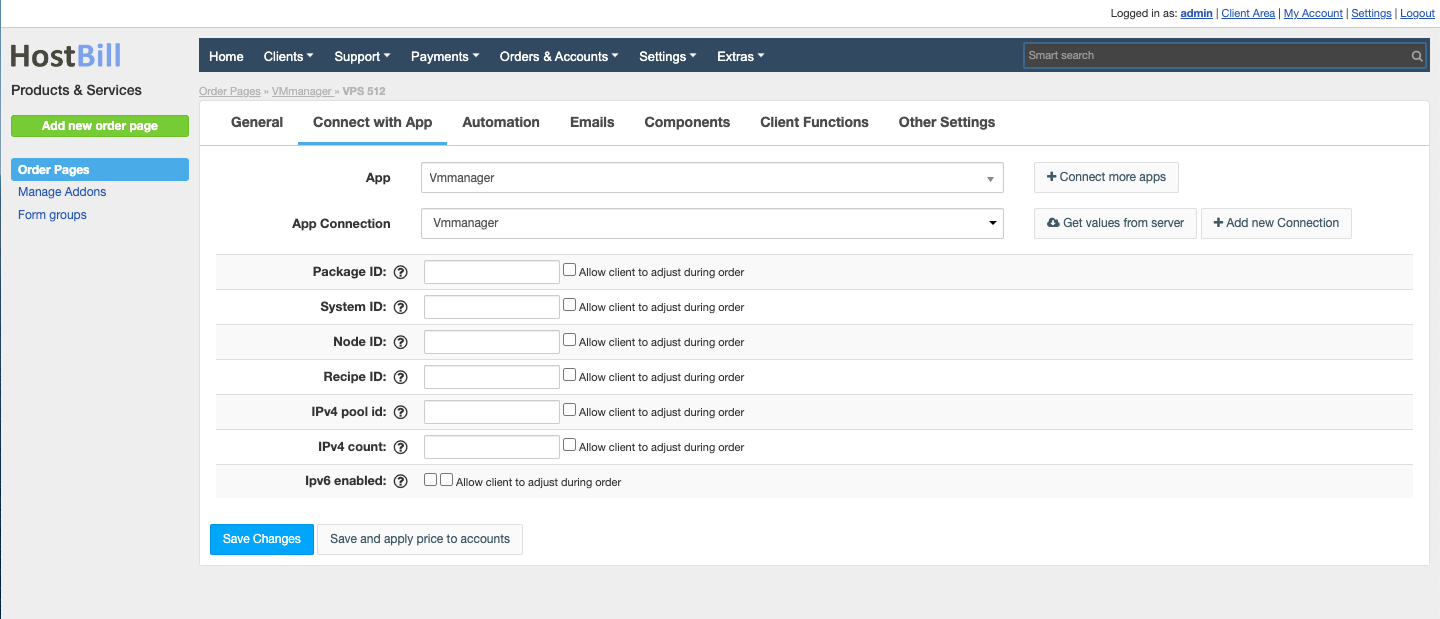Click the HostBill logo
Image resolution: width=1440 pixels, height=619 pixels.
65,55
